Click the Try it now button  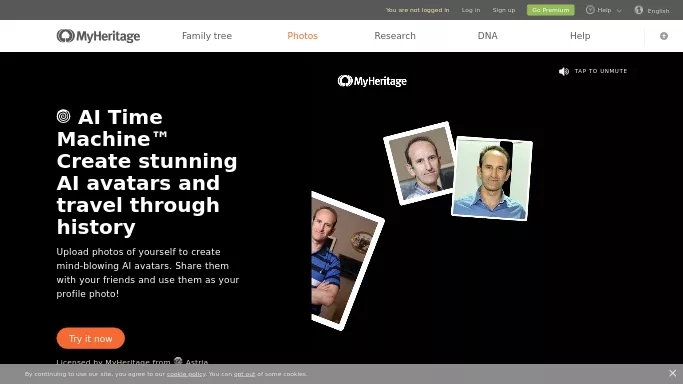[x=91, y=338]
